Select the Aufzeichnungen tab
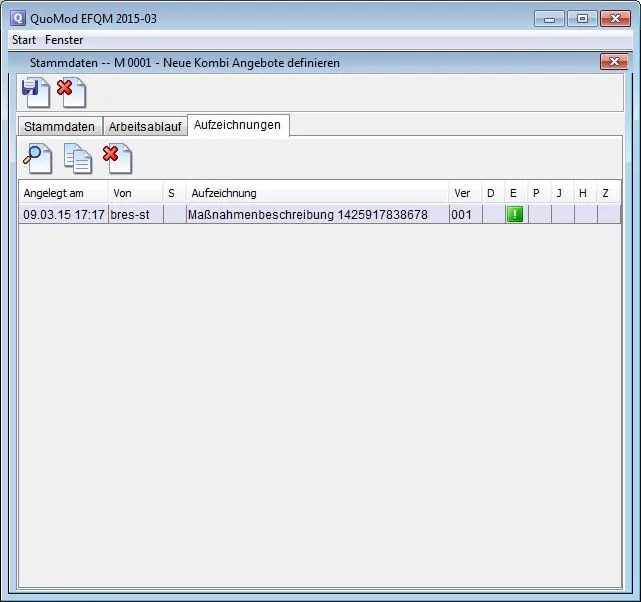The height and width of the screenshot is (602, 641). click(238, 125)
